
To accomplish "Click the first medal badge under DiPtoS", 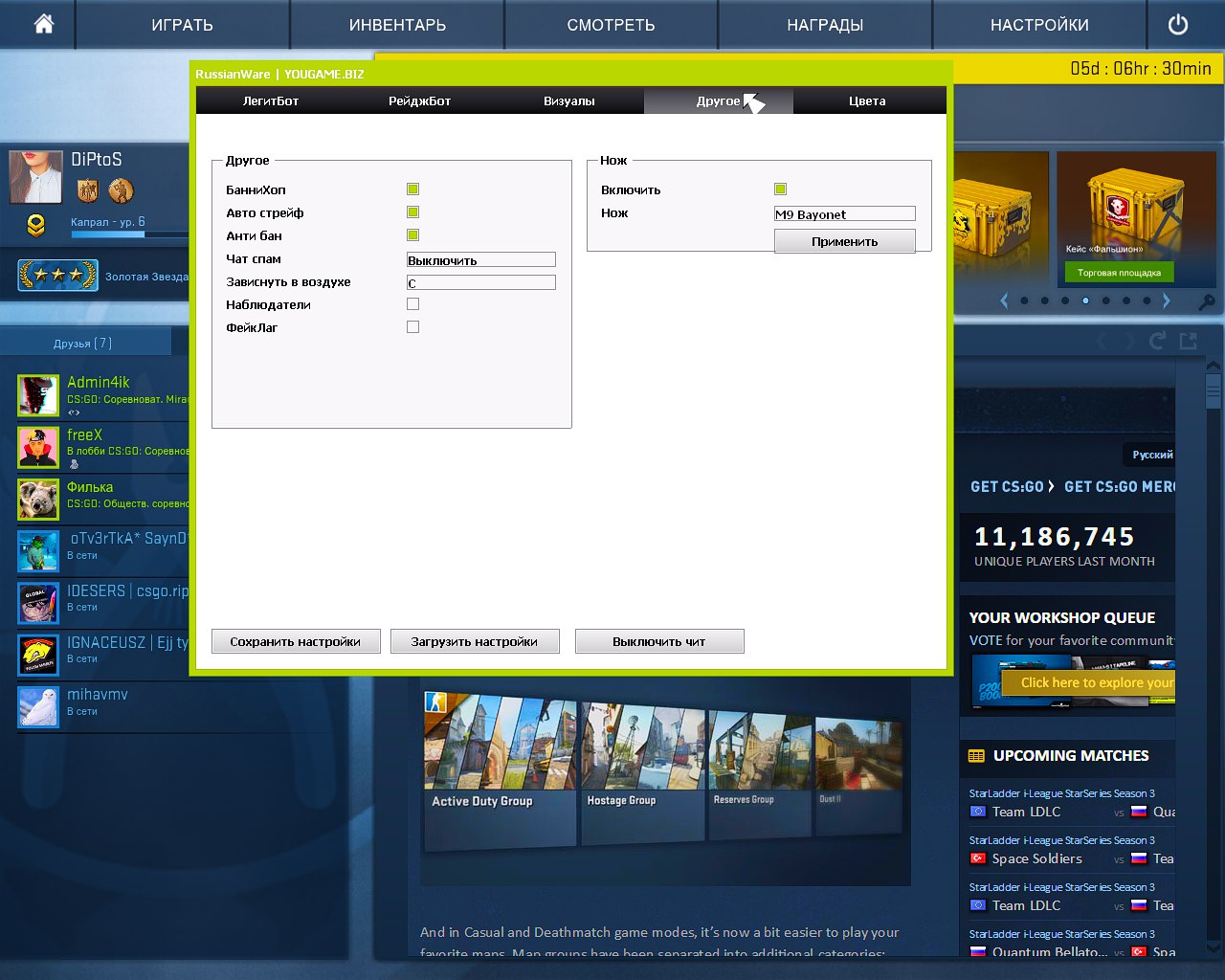I will [x=88, y=190].
